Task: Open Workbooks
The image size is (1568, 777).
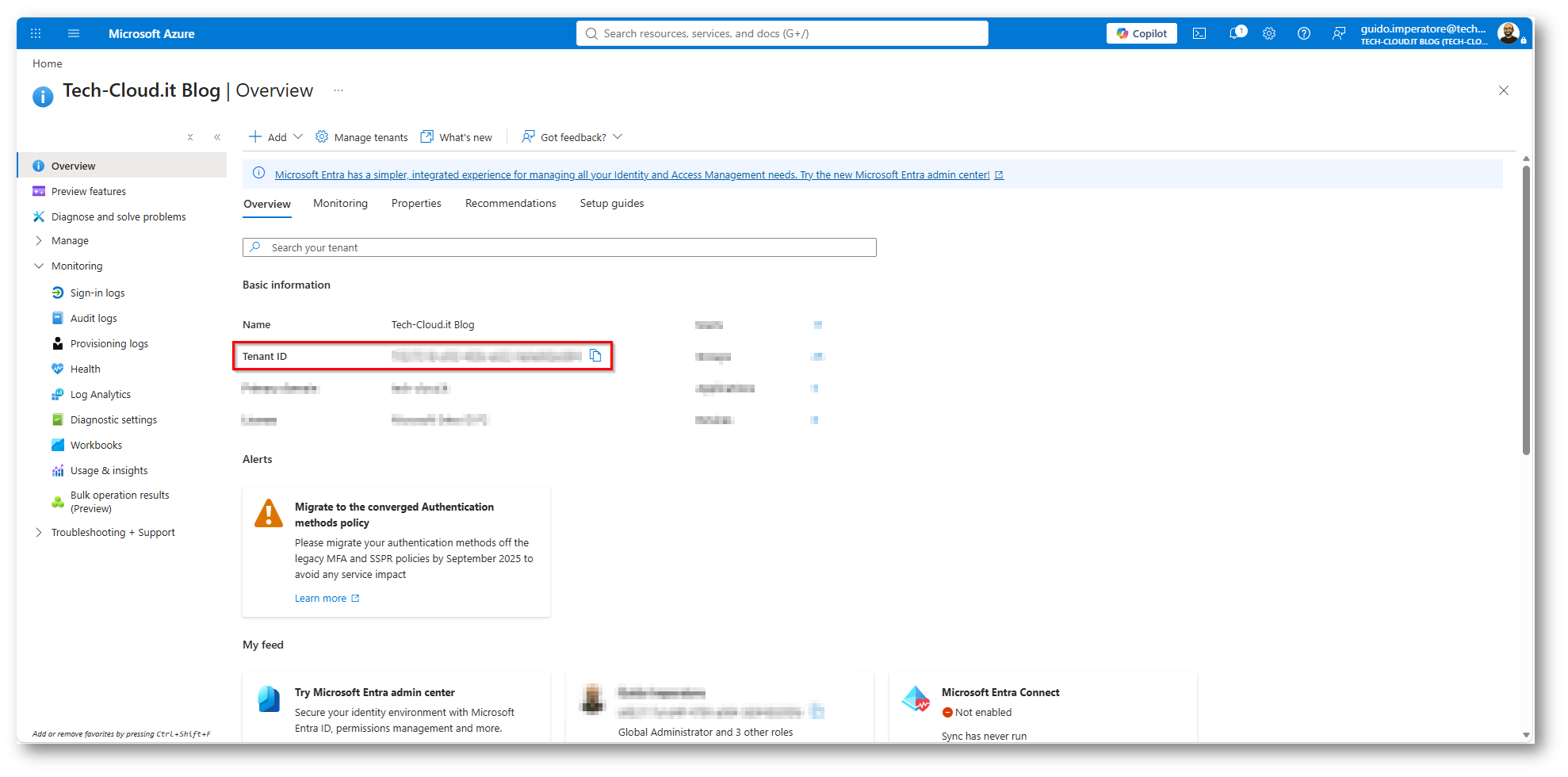Action: point(96,446)
